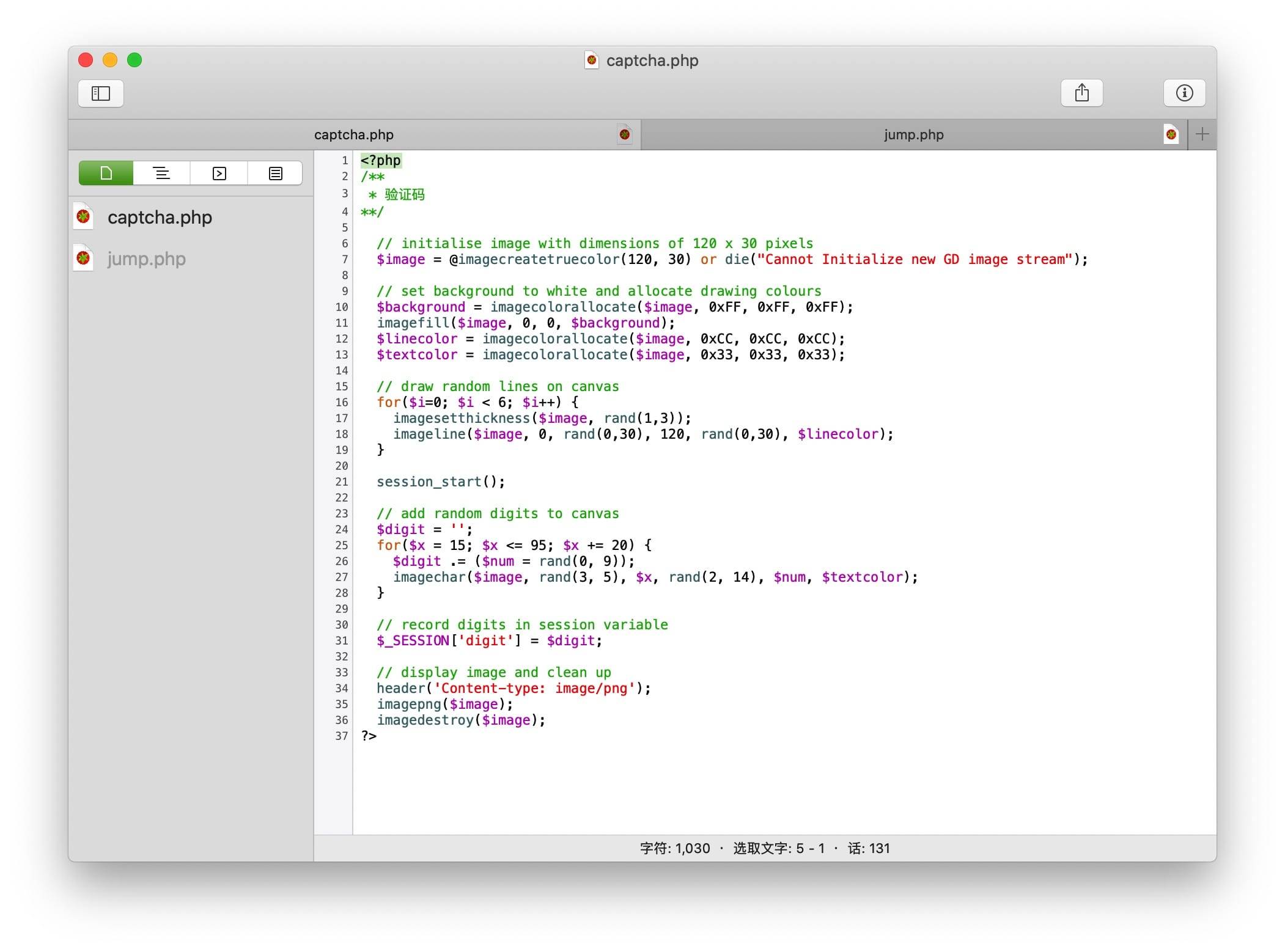Switch sidebar to outline structure view
1285x952 pixels.
pos(161,174)
